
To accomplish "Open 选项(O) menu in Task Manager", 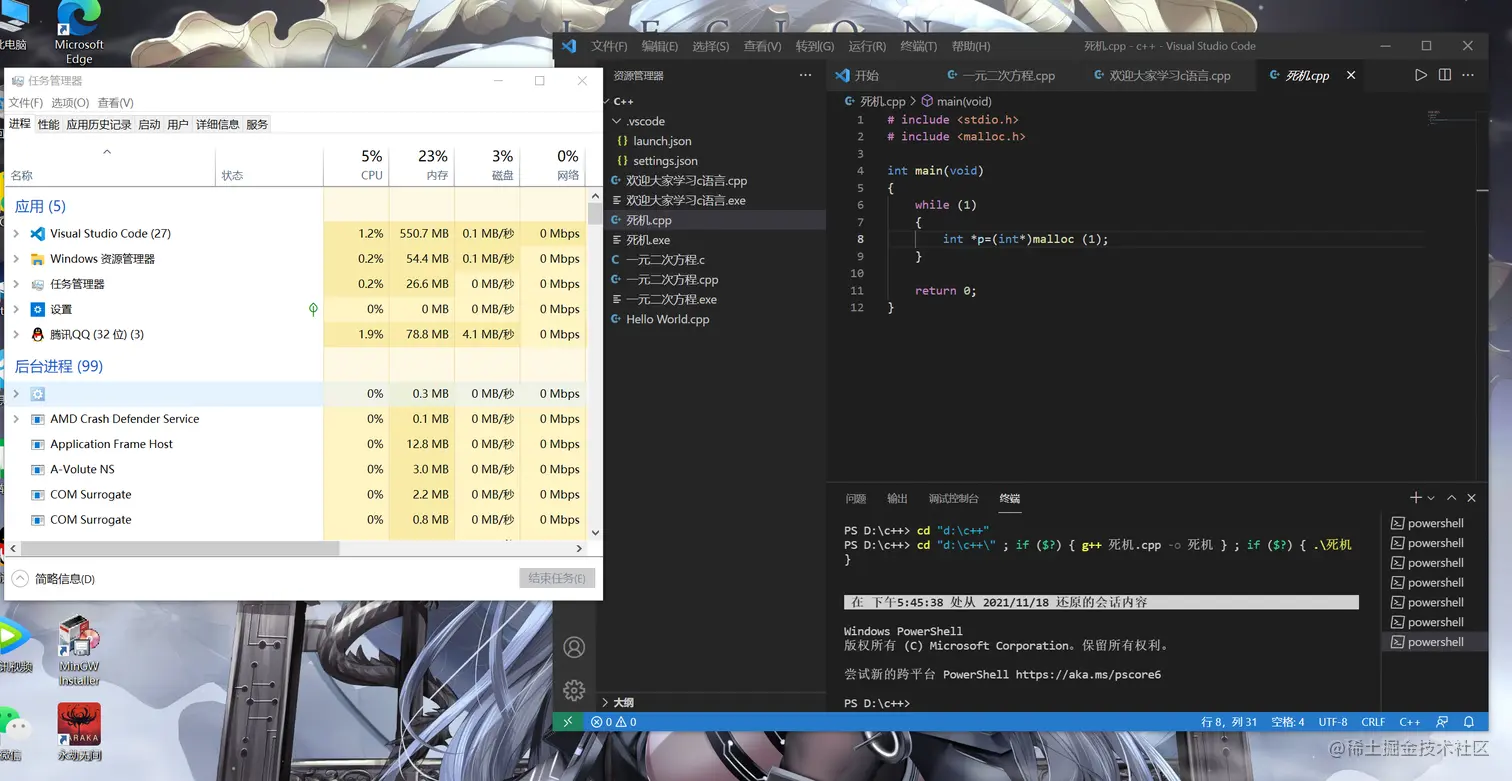I will click(x=70, y=103).
